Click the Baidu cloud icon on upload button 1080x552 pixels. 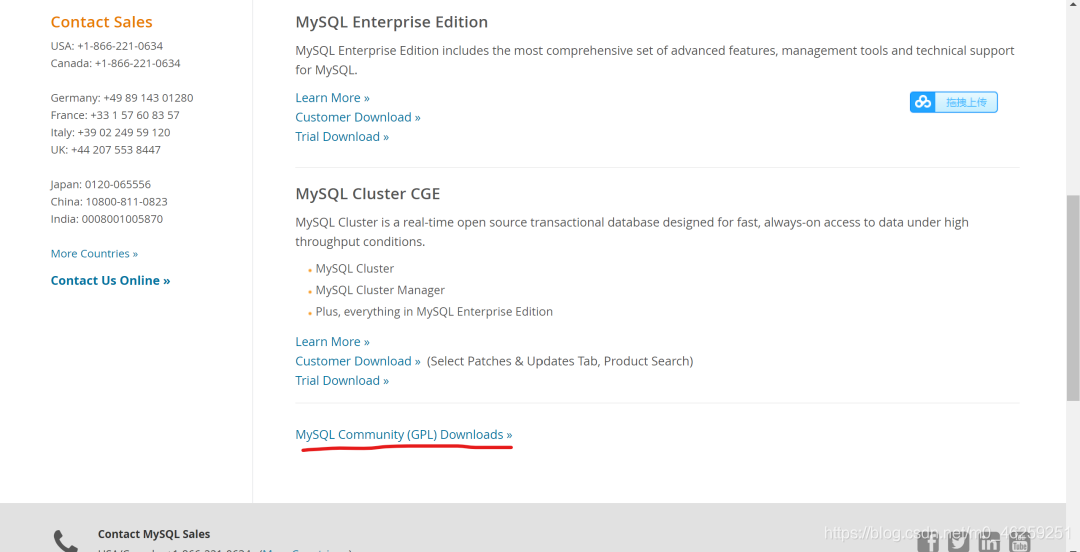coord(922,102)
